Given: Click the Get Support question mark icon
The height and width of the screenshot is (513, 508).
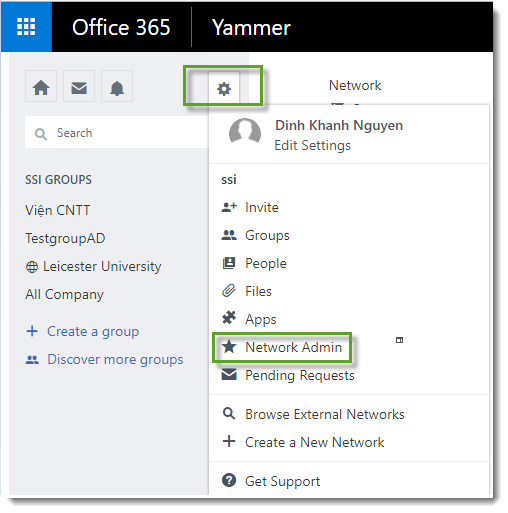Looking at the screenshot, I should 229,480.
